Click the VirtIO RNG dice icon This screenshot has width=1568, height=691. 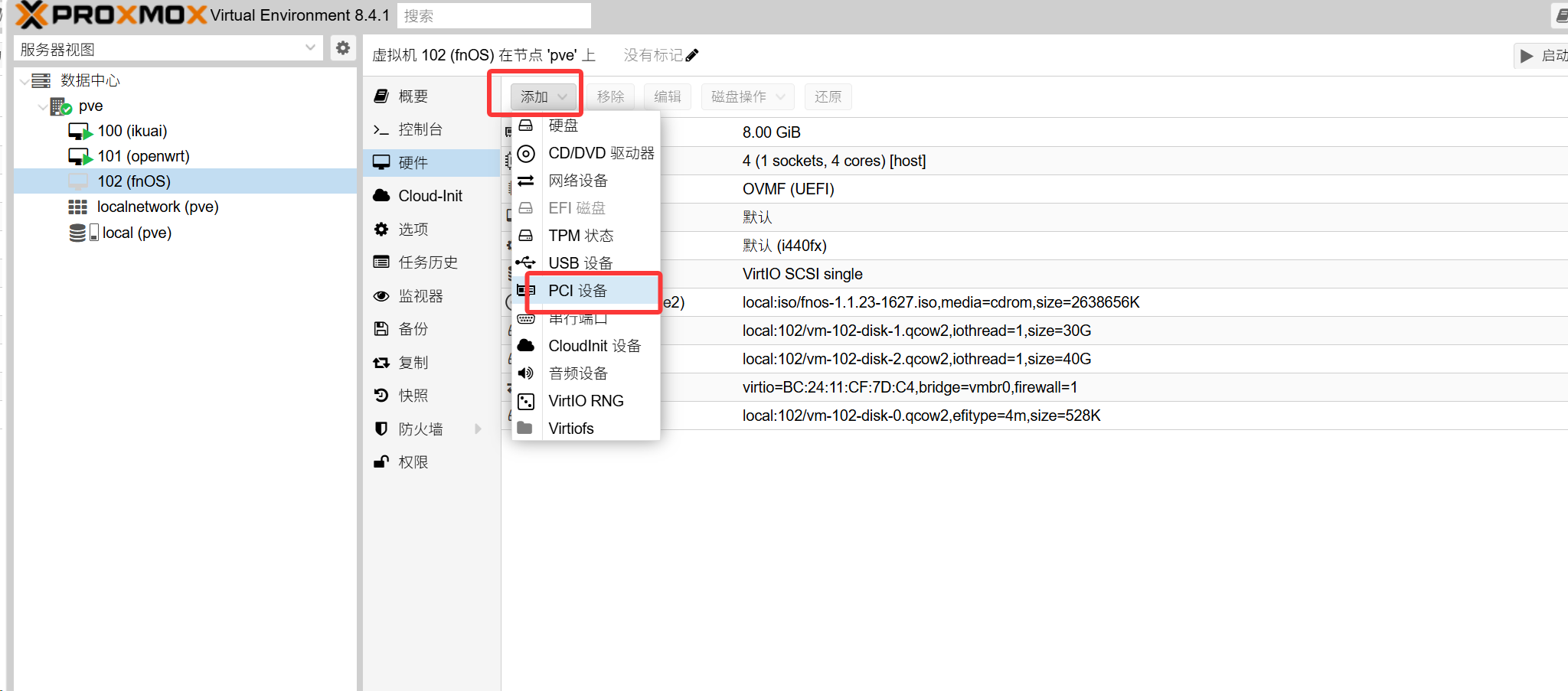[526, 401]
